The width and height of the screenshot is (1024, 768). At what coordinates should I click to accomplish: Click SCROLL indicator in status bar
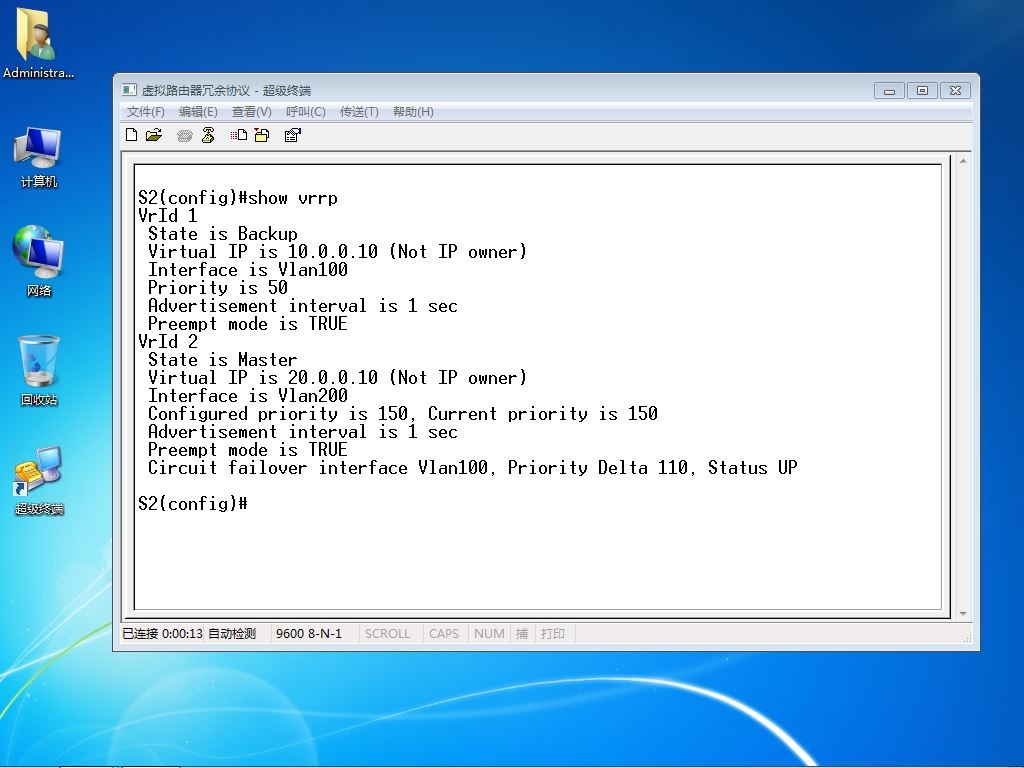(387, 633)
